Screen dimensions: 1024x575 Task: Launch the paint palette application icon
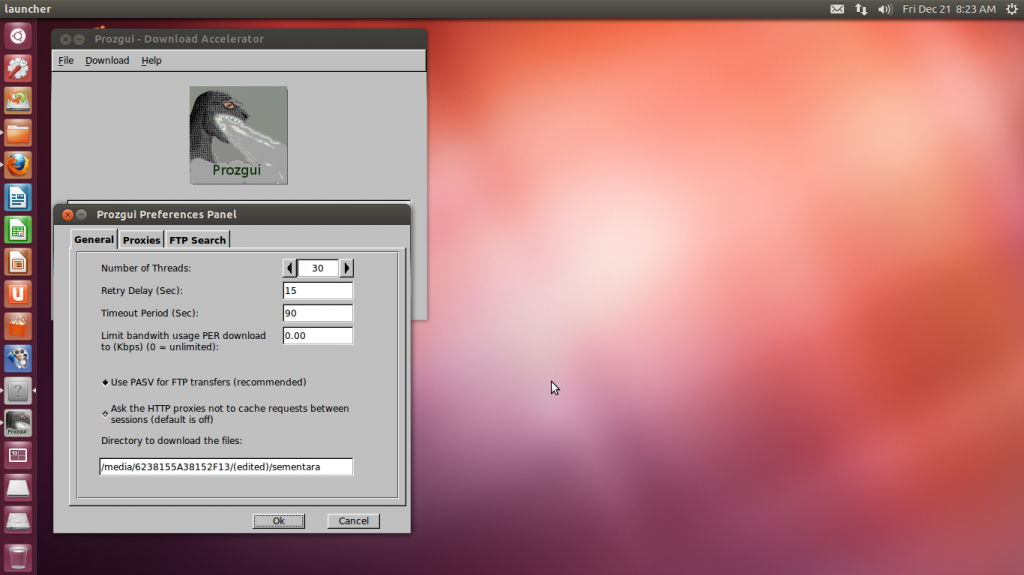tap(18, 359)
